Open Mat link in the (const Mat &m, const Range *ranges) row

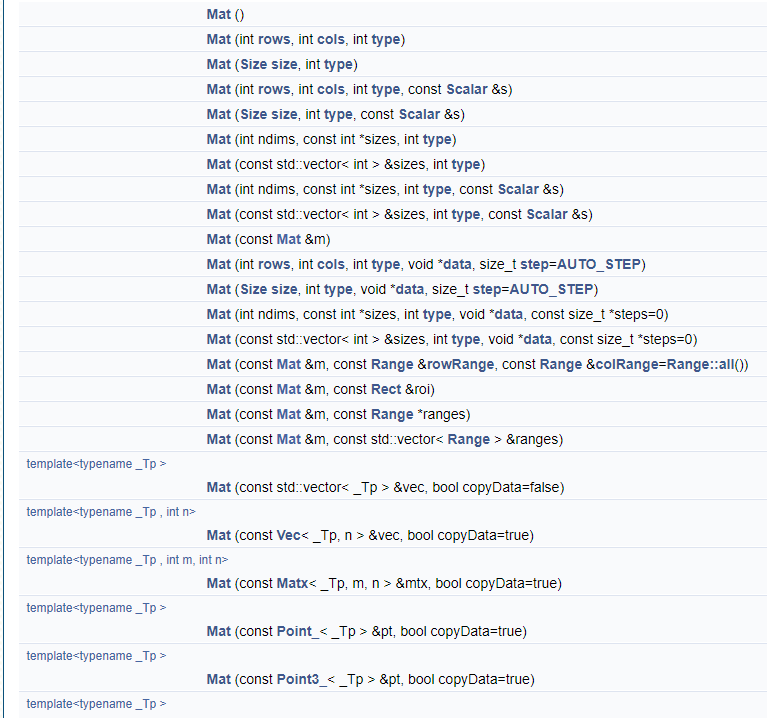click(218, 414)
